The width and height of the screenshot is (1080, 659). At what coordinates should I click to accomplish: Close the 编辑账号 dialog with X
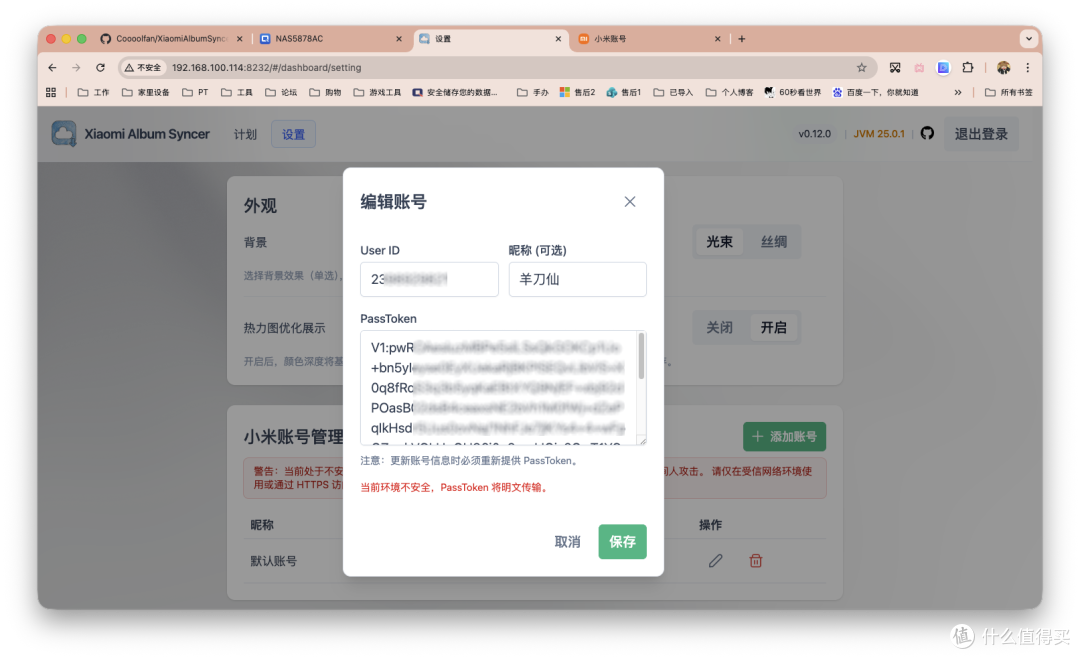[630, 202]
